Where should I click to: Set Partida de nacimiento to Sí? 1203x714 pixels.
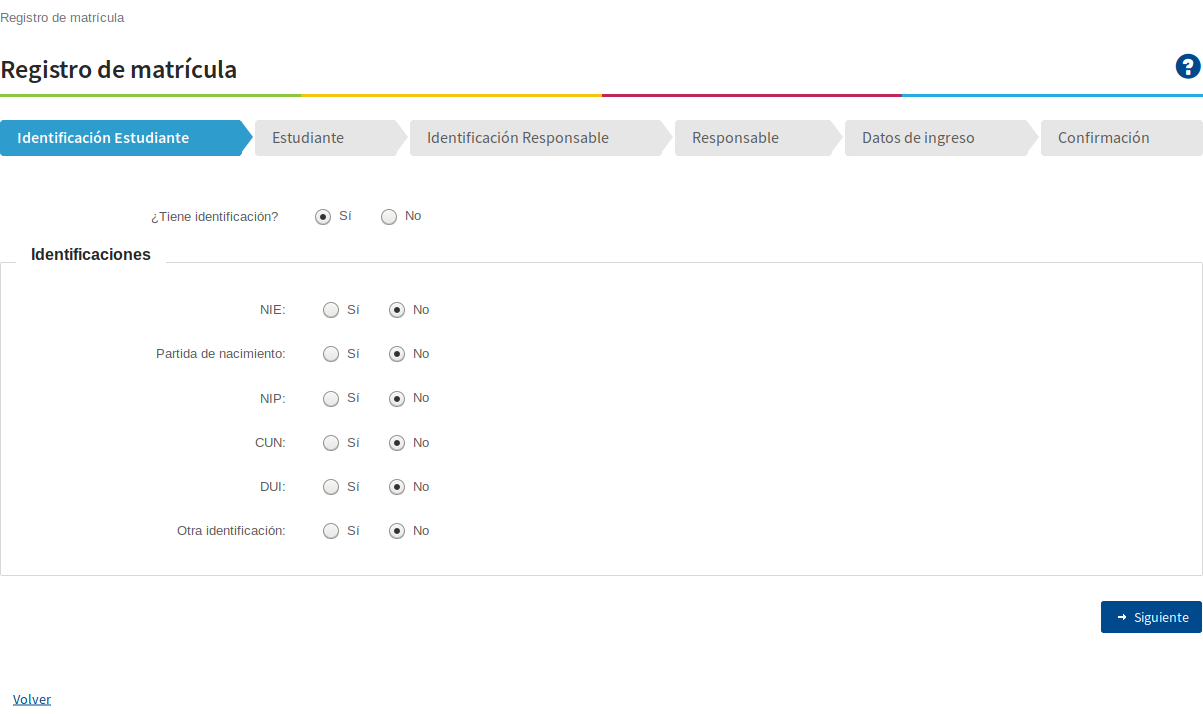(x=331, y=354)
